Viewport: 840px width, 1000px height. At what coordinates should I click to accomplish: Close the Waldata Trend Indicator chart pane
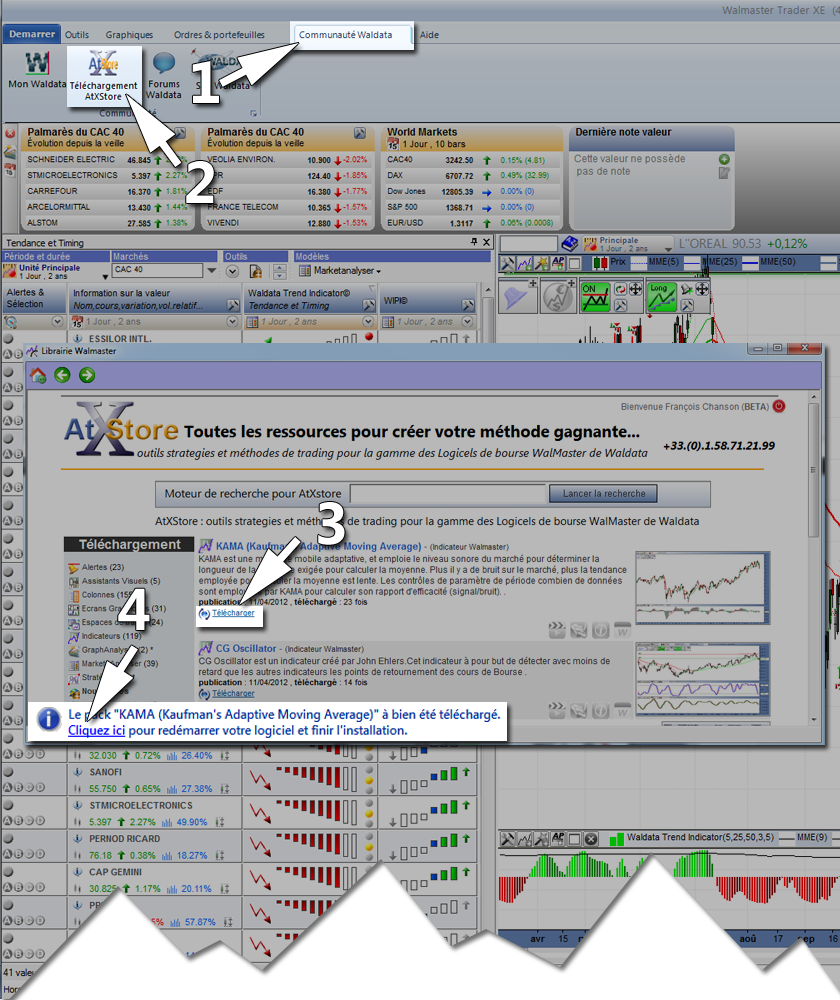591,839
